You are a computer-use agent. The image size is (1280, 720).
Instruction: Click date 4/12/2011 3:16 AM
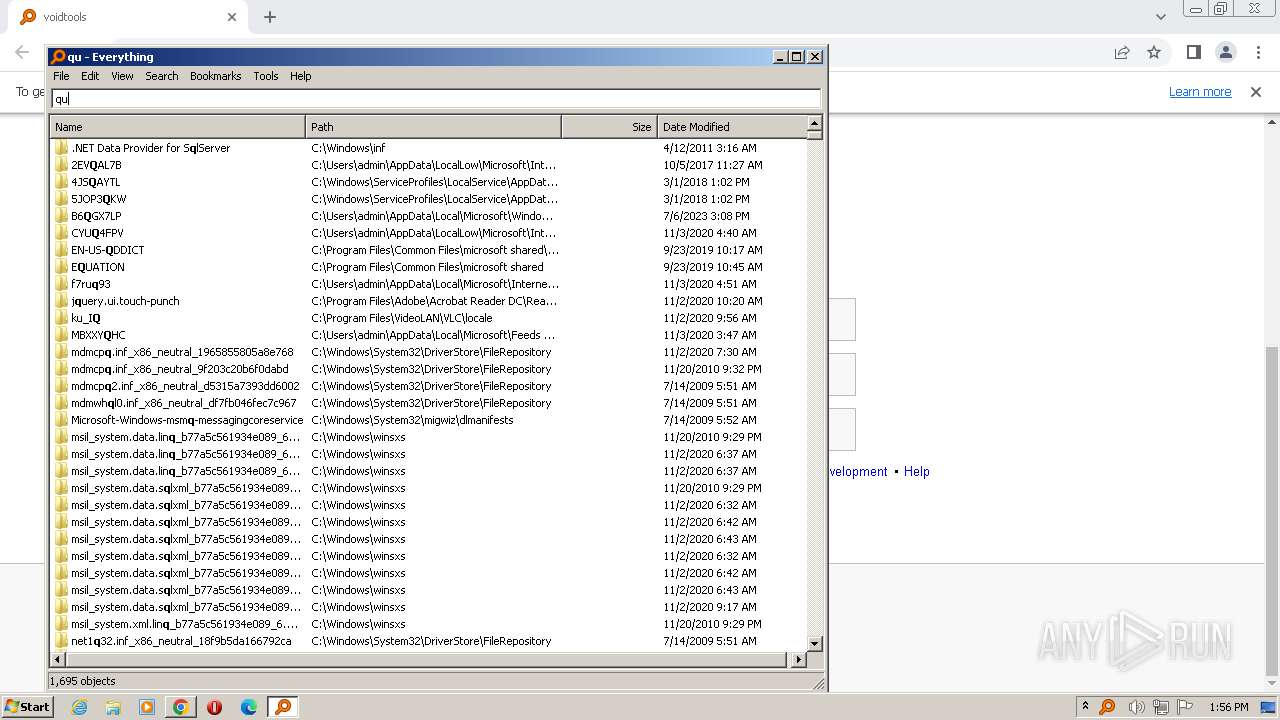coord(709,148)
